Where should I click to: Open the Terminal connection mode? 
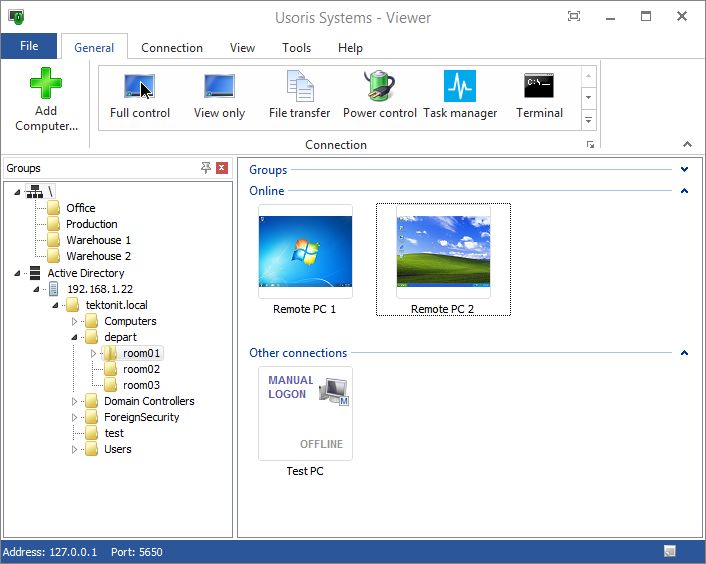[x=539, y=97]
